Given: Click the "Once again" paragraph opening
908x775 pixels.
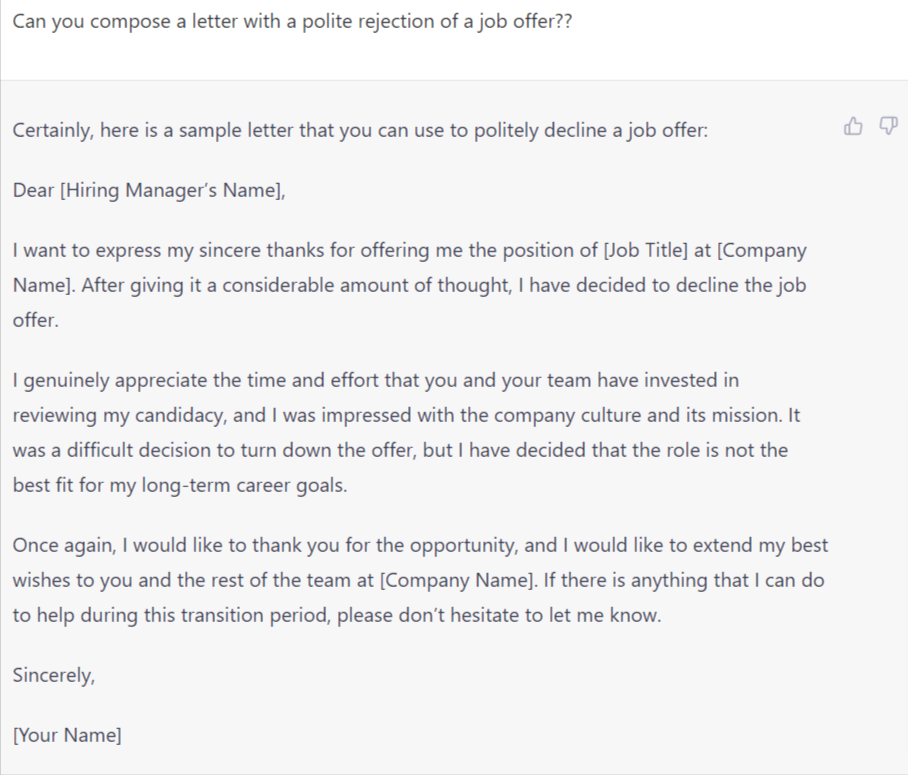Looking at the screenshot, I should [x=60, y=546].
